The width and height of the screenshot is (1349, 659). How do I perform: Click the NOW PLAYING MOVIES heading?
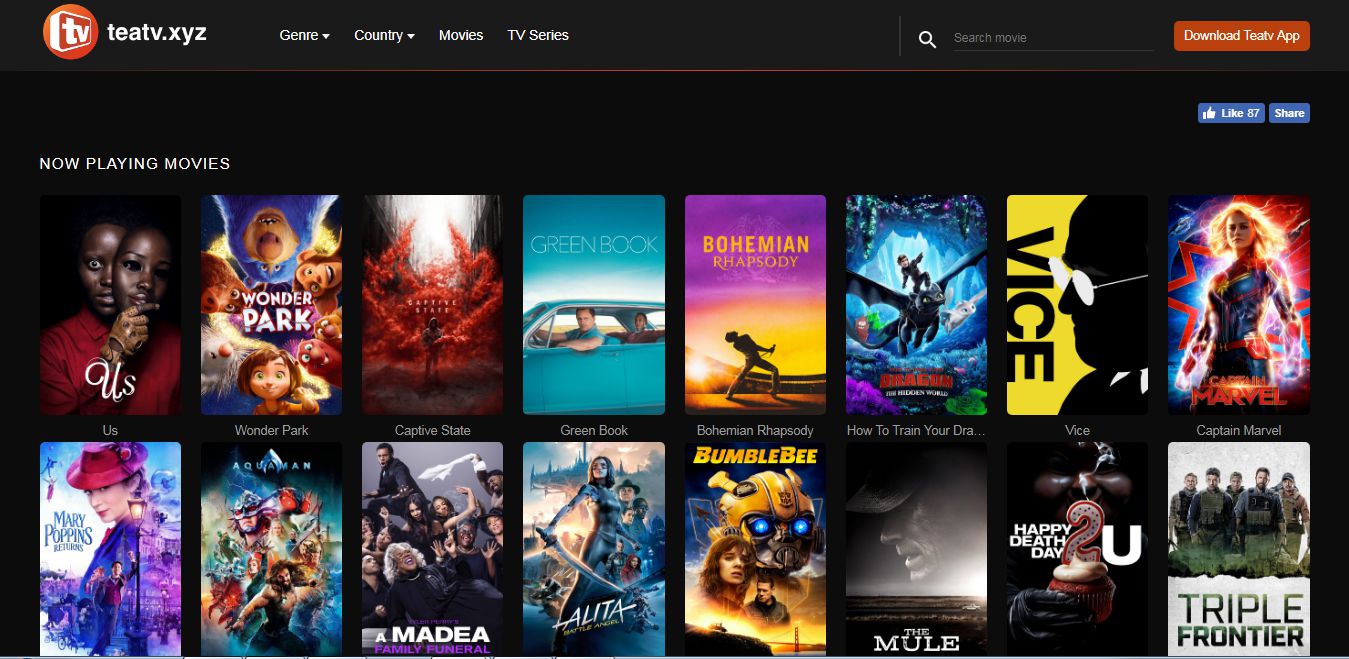tap(135, 163)
